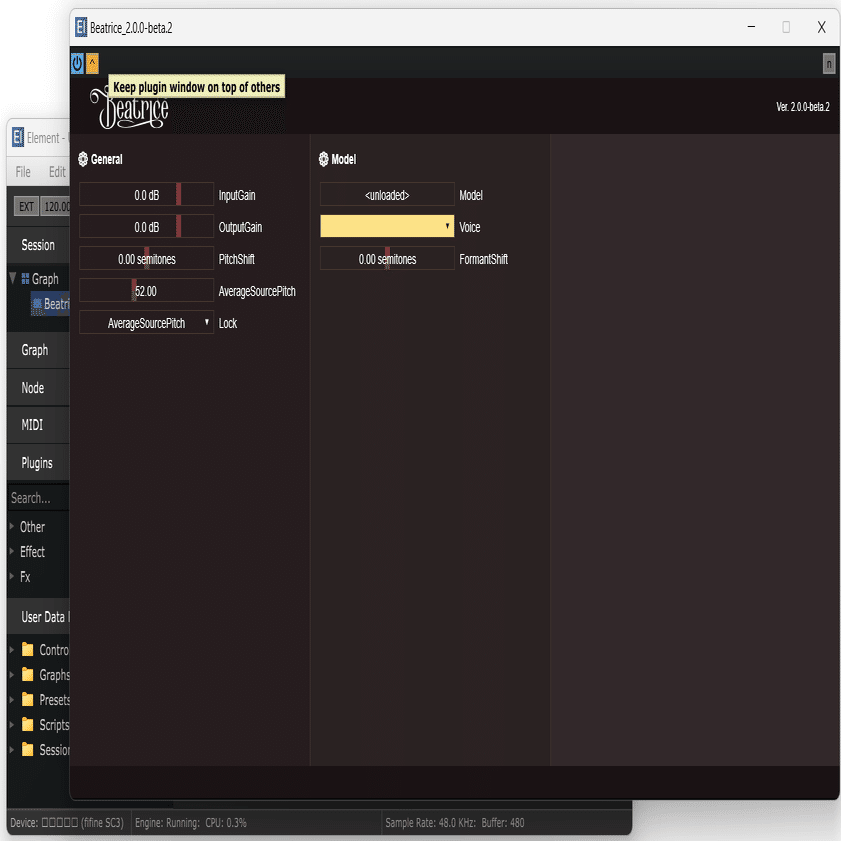The height and width of the screenshot is (841, 841).
Task: Click the Element app icon in plugin titlebar
Action: (81, 27)
